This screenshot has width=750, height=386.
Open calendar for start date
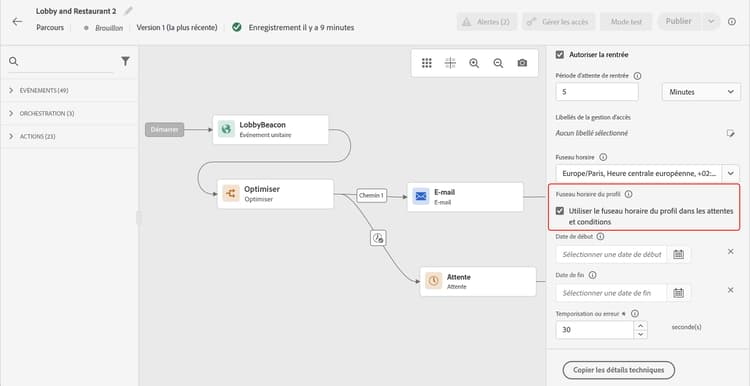(678, 254)
